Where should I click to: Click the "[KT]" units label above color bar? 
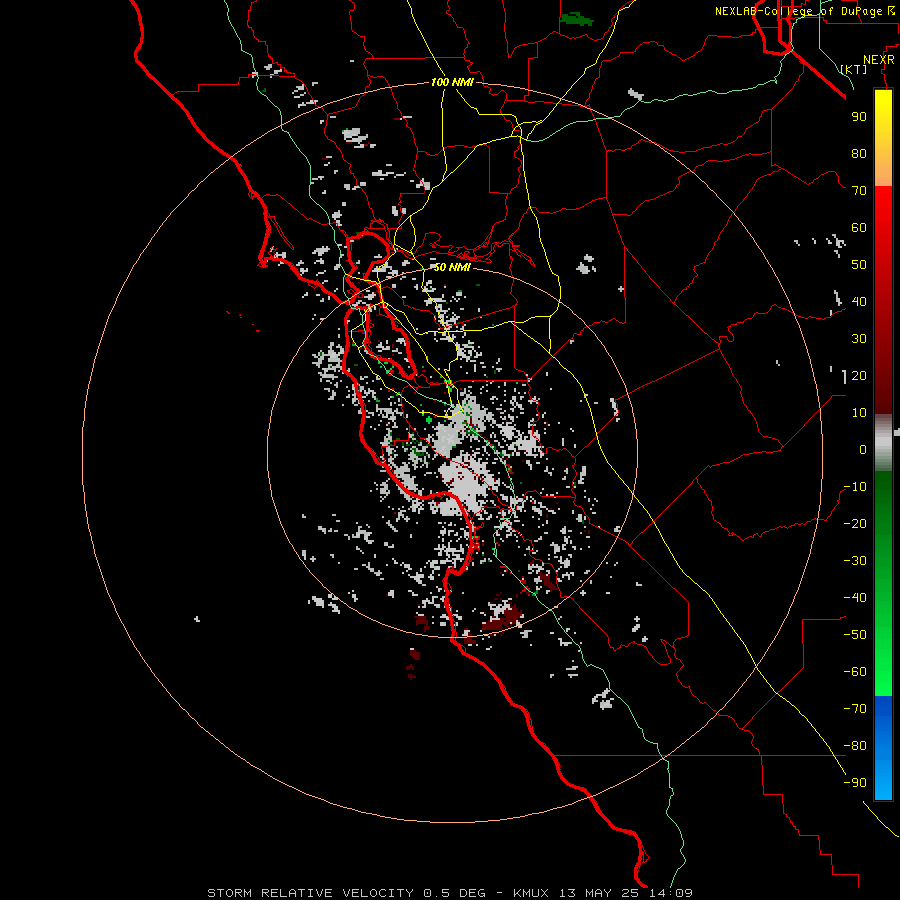(853, 69)
